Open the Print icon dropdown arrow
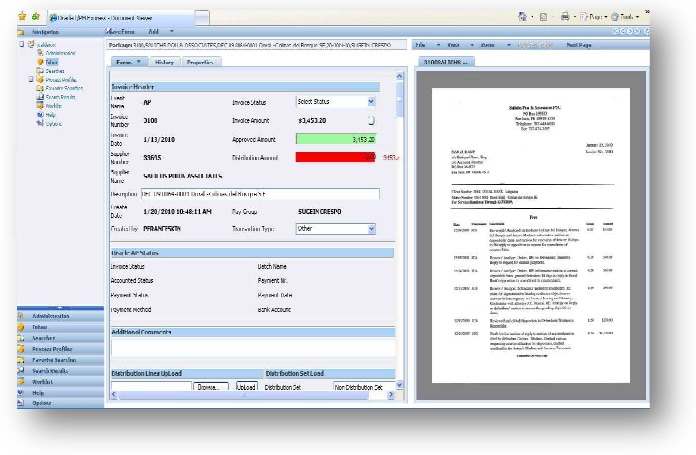Image resolution: width=696 pixels, height=455 pixels. pyautogui.click(x=575, y=17)
